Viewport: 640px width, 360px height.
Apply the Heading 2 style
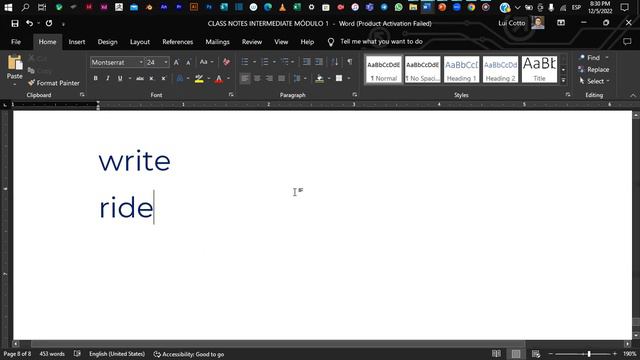tap(500, 69)
